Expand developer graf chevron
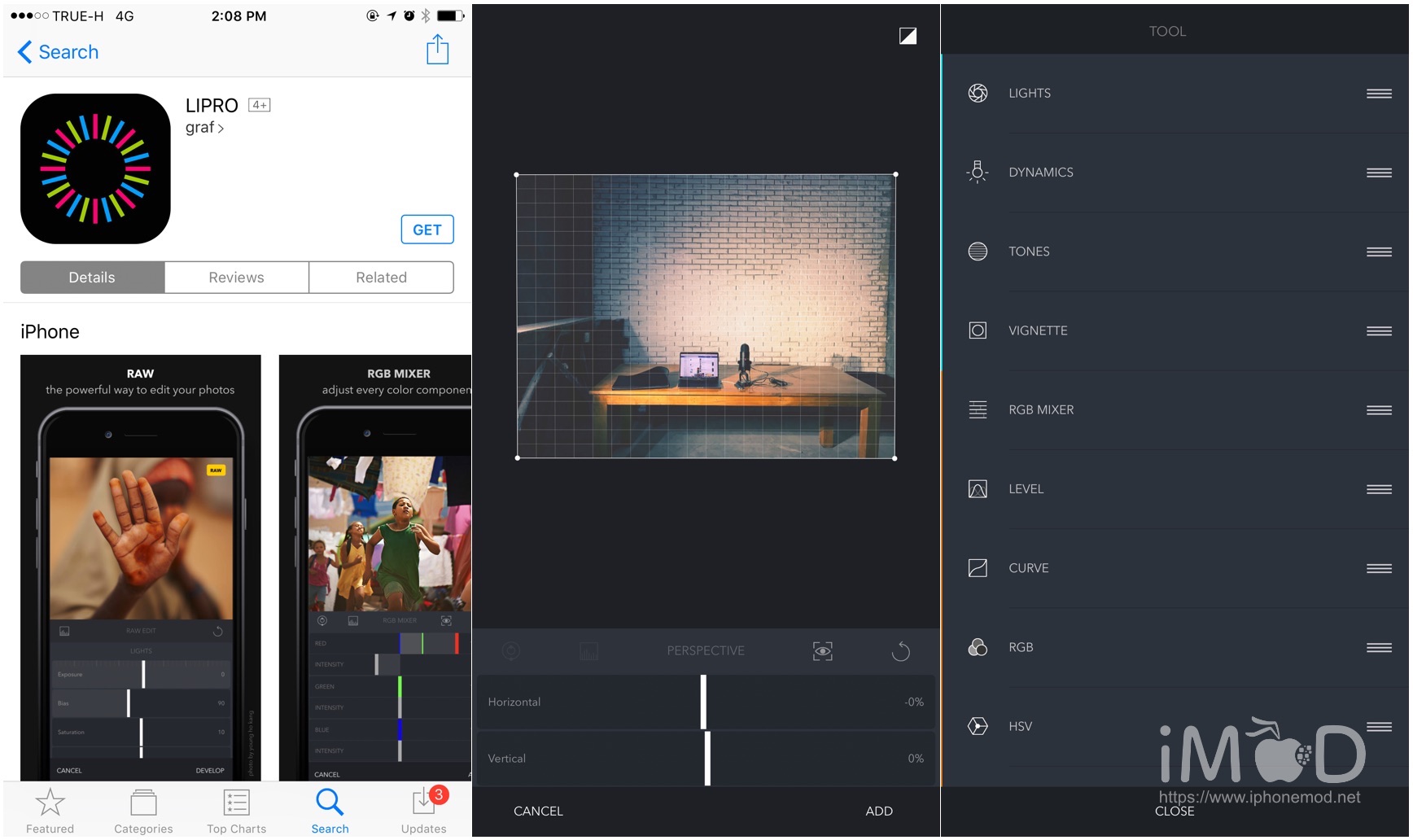This screenshot has height=840, width=1413. pyautogui.click(x=221, y=129)
